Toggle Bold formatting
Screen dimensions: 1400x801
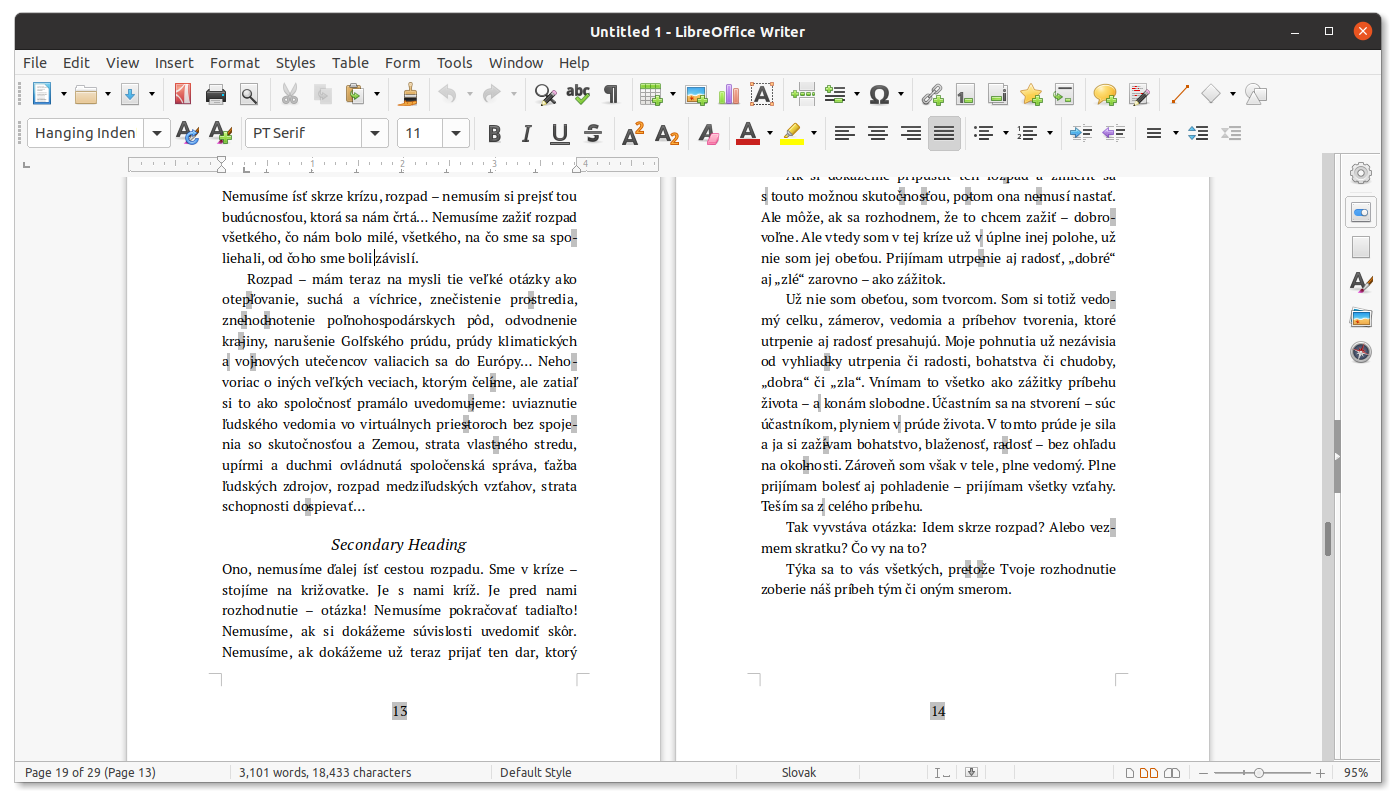493,134
